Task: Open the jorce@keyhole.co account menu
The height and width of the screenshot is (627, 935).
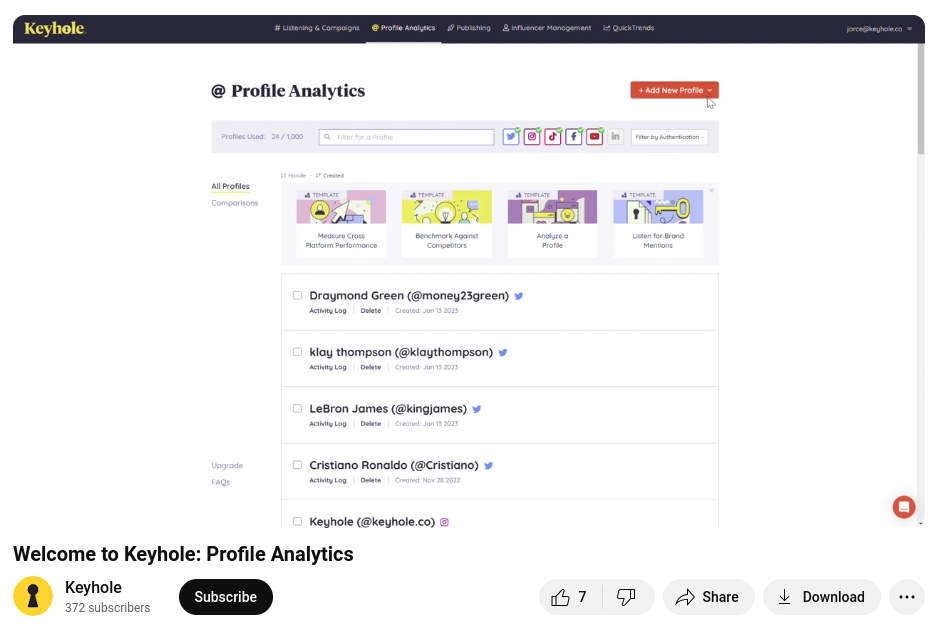Action: (x=879, y=29)
